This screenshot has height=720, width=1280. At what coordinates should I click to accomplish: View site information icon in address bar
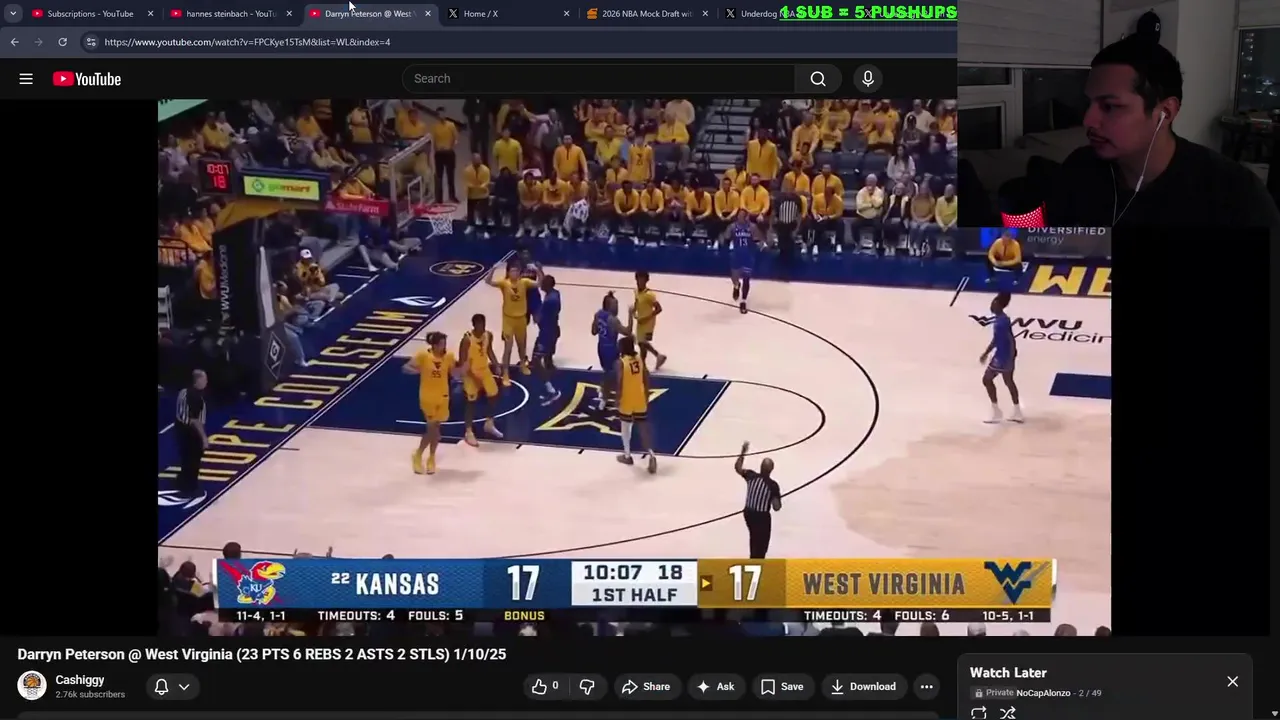coord(91,42)
